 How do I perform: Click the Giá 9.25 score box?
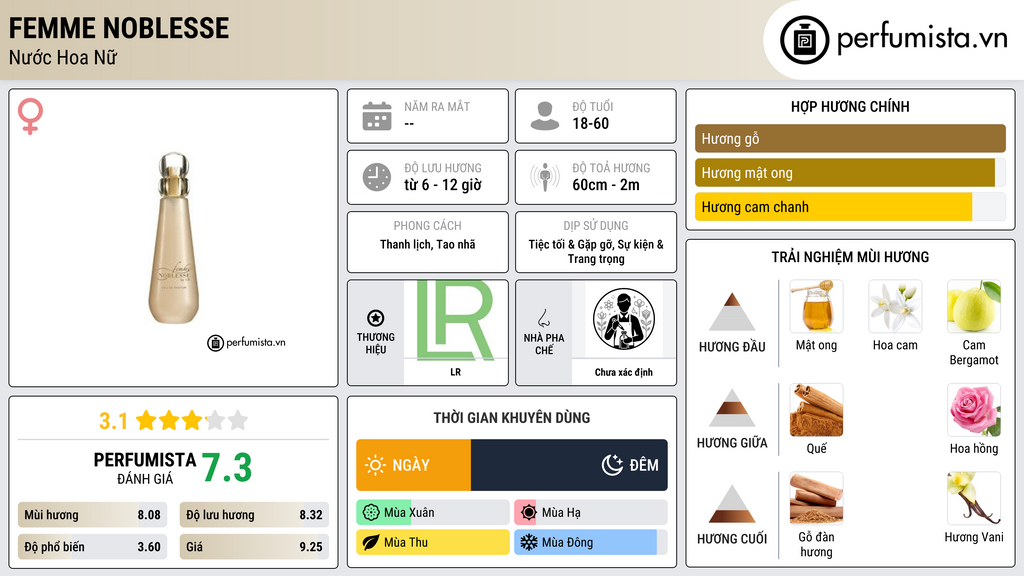tap(254, 547)
